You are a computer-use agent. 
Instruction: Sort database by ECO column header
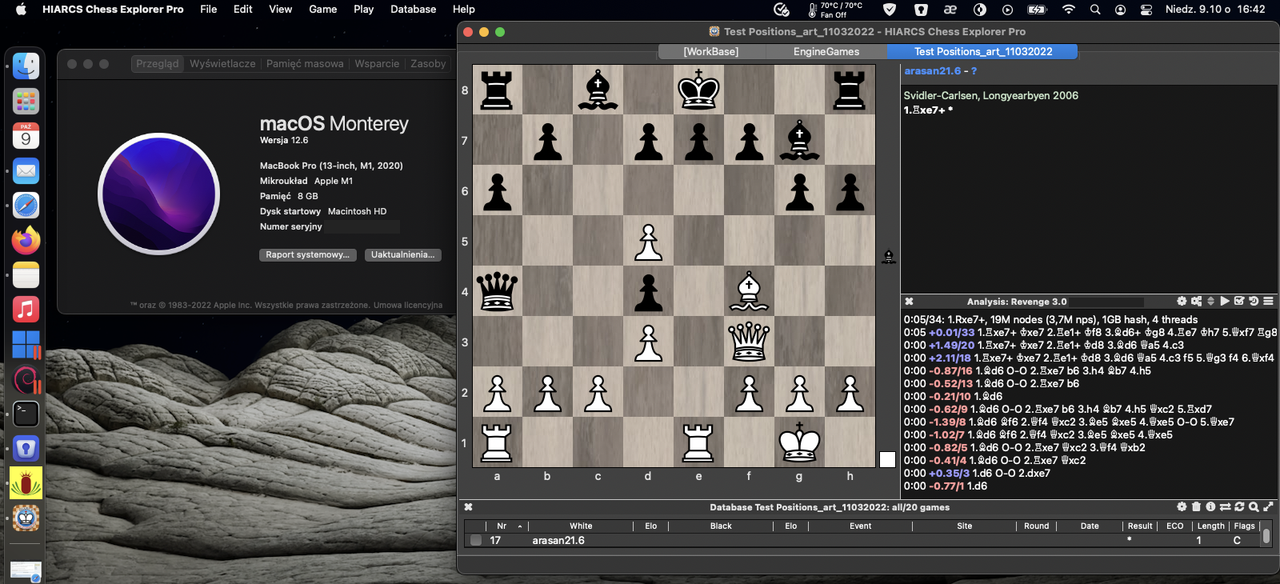tap(1175, 526)
